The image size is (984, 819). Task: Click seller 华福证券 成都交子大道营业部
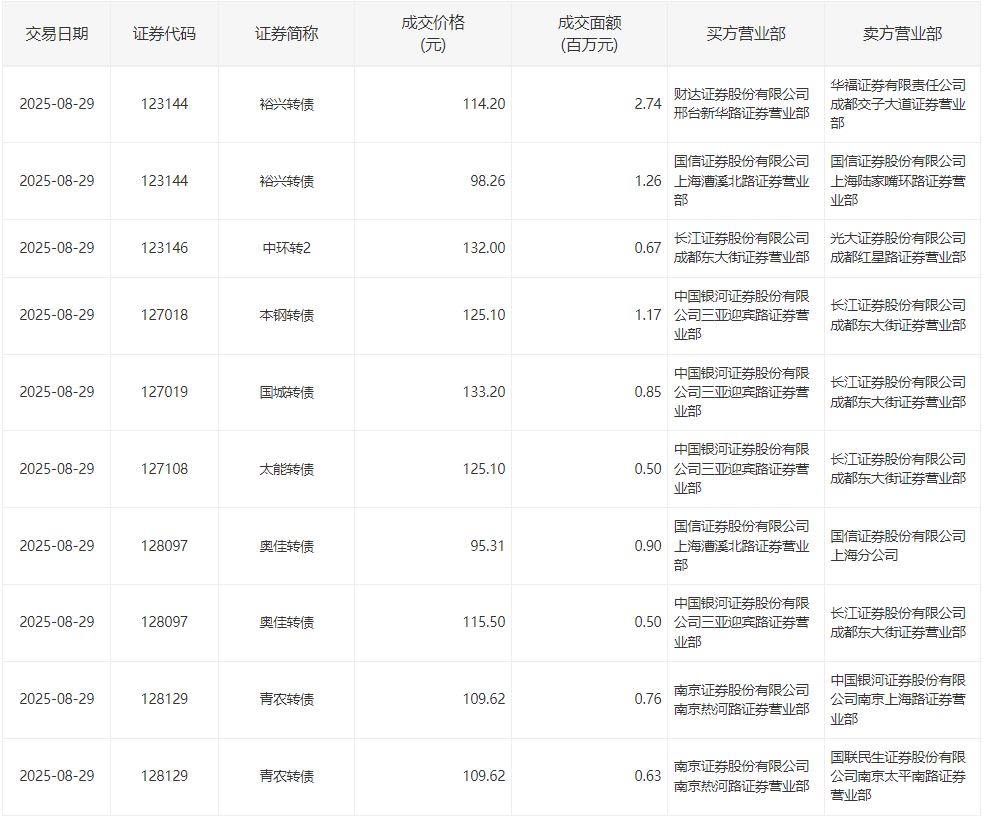(898, 104)
